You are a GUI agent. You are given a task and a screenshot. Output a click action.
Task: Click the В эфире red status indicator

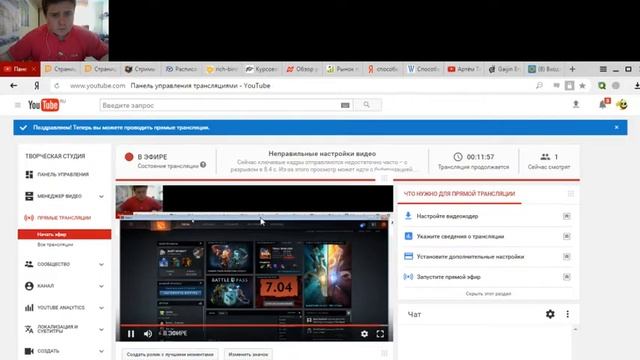[x=129, y=157]
